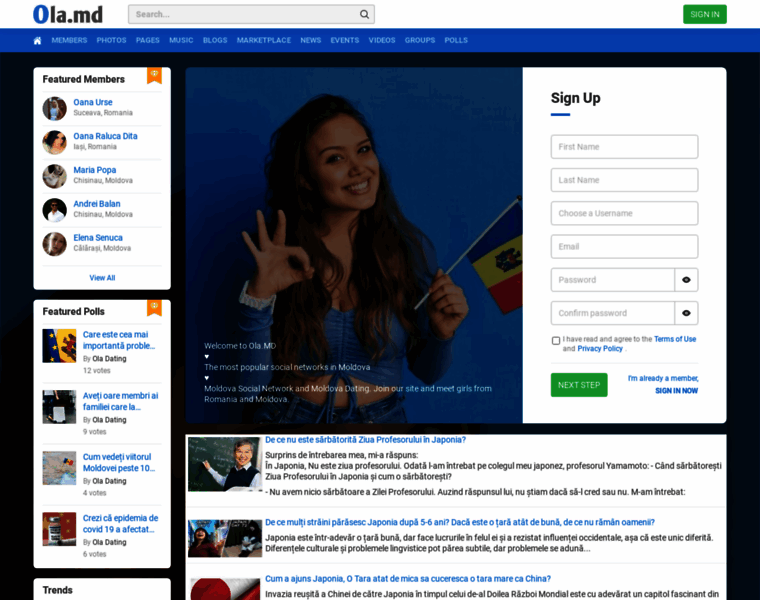Open the Pages menu item
This screenshot has width=760, height=600.
[148, 40]
